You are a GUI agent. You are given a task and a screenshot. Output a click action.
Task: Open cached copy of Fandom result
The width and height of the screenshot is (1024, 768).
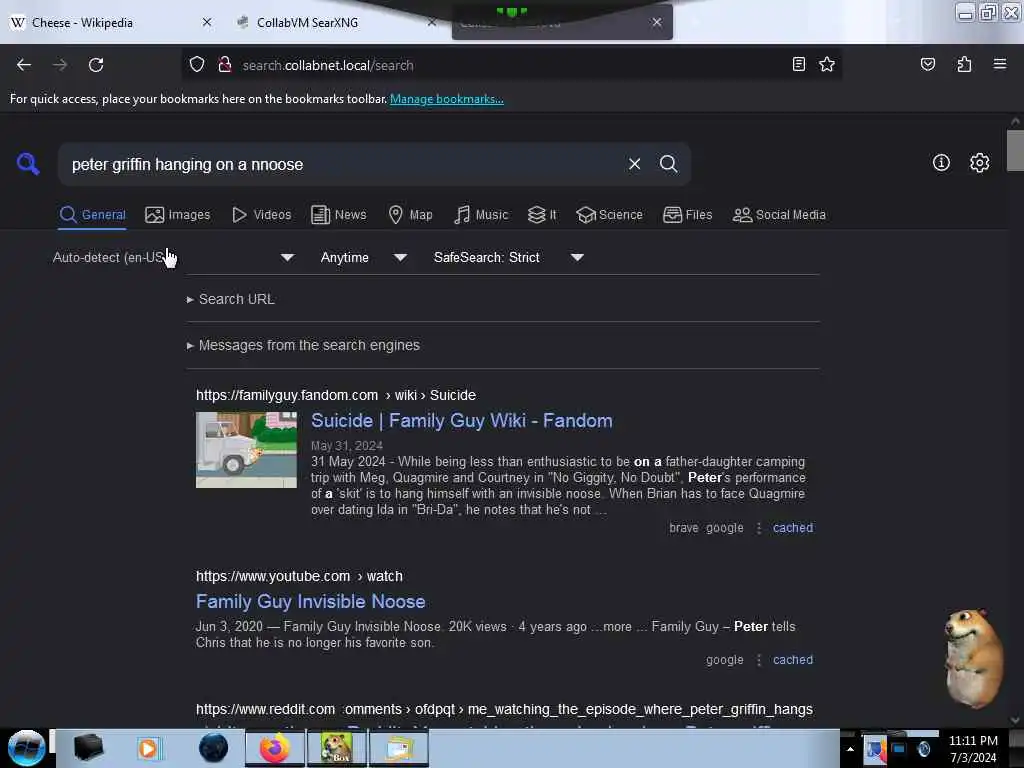point(793,528)
